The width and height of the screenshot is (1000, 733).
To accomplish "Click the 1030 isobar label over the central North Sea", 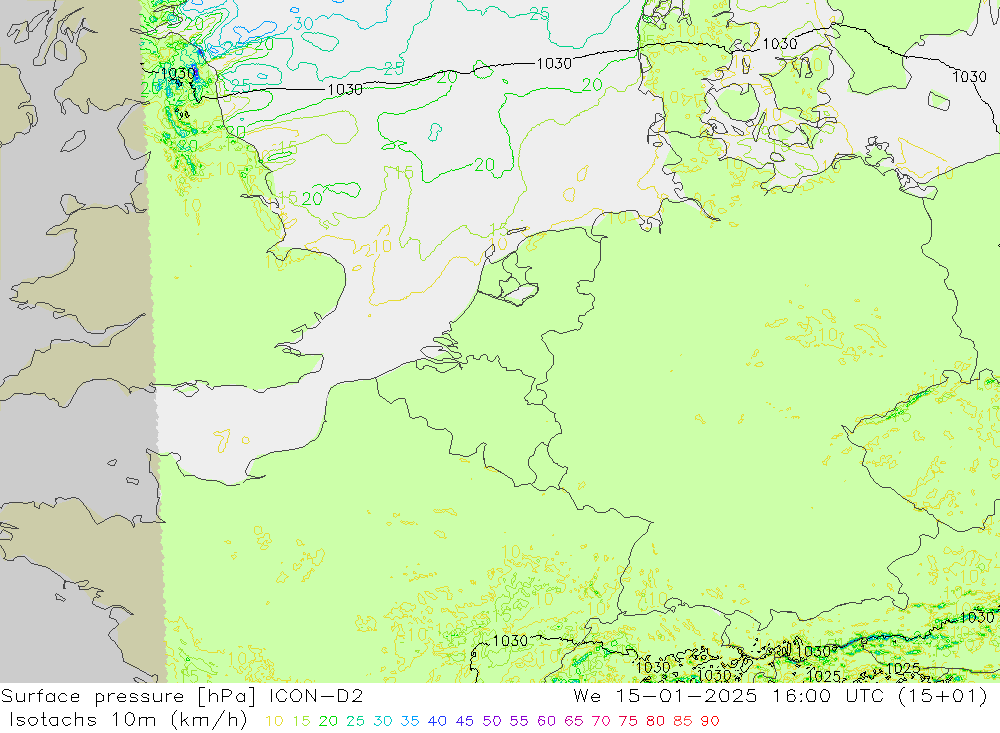I will [554, 63].
